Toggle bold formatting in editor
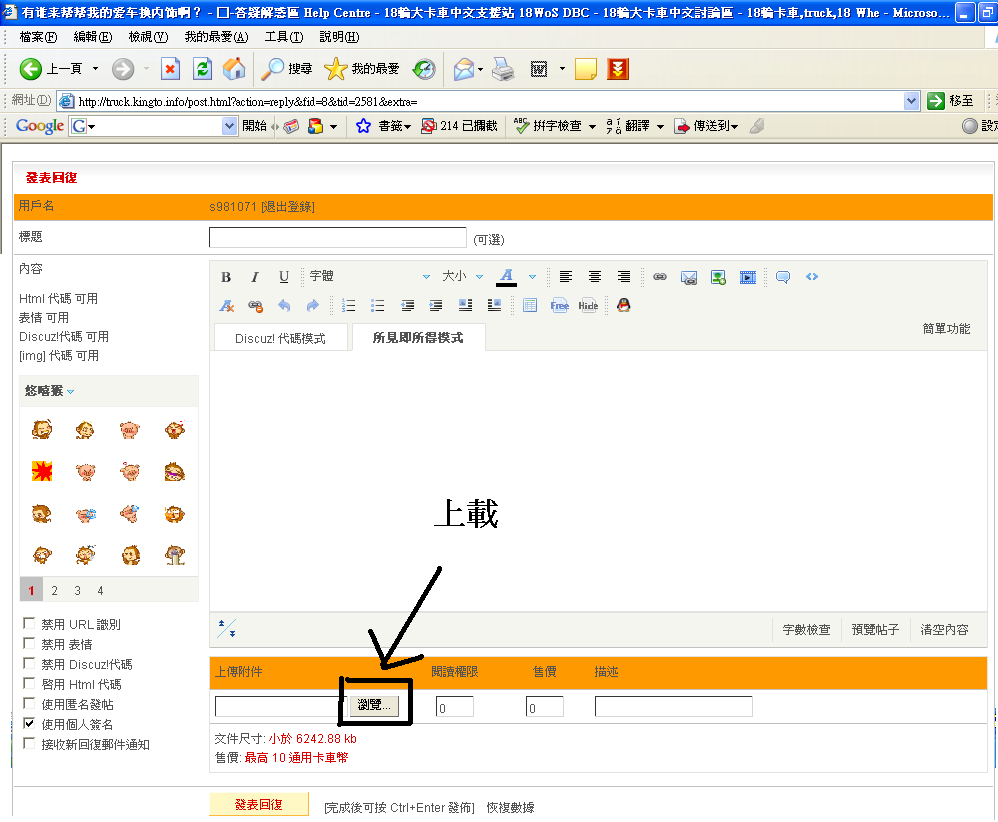 coord(226,277)
